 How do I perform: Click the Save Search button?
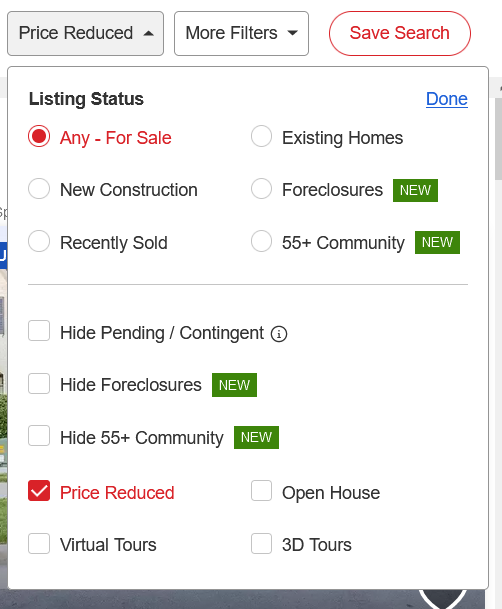400,33
